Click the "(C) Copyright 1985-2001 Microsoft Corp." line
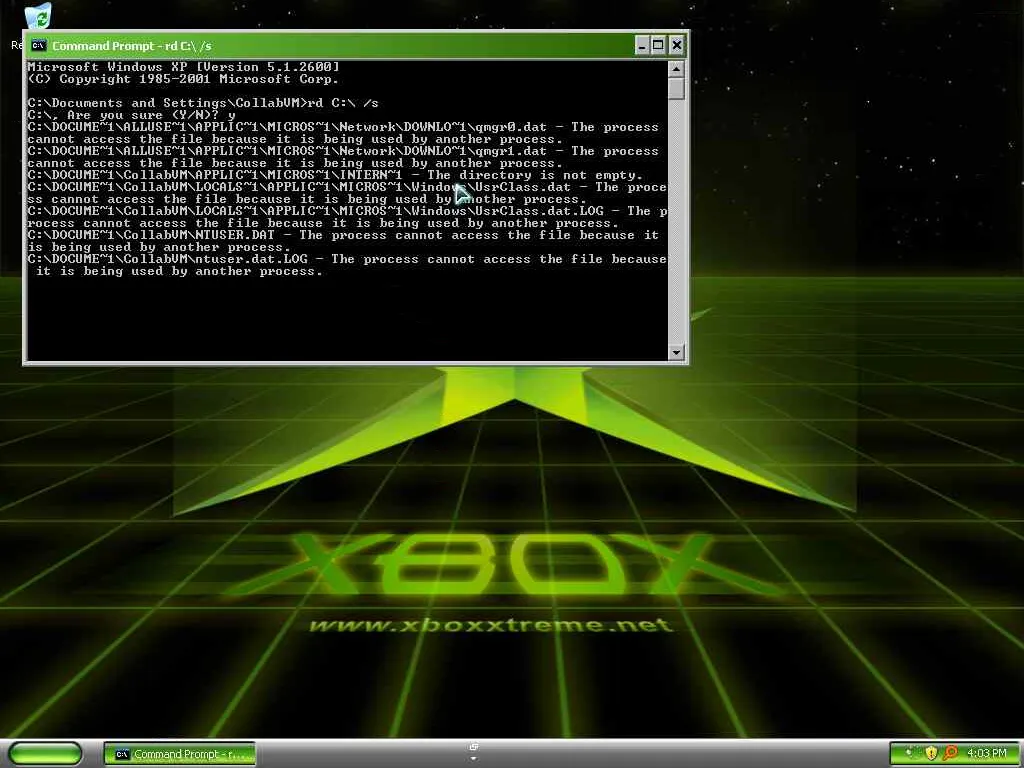Viewport: 1024px width, 768px height. (x=184, y=79)
